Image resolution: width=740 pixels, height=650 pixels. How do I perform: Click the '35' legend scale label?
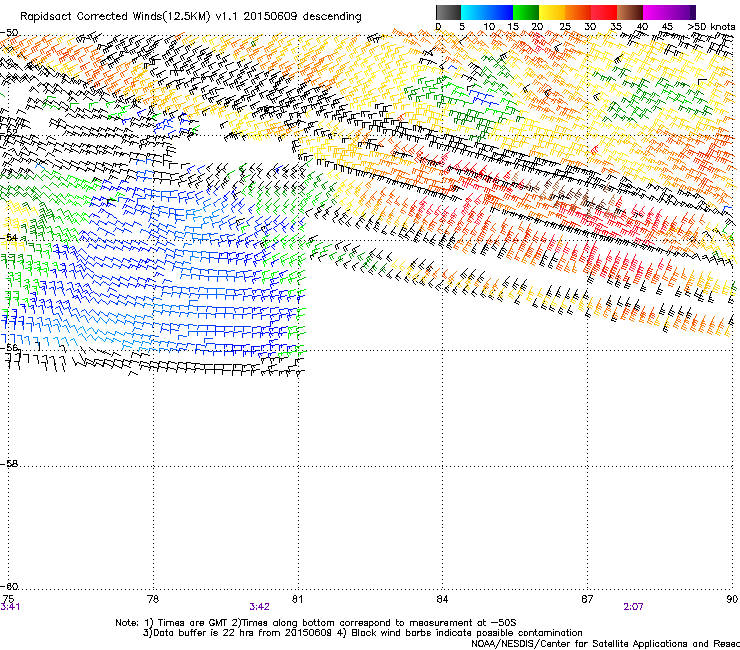(616, 26)
